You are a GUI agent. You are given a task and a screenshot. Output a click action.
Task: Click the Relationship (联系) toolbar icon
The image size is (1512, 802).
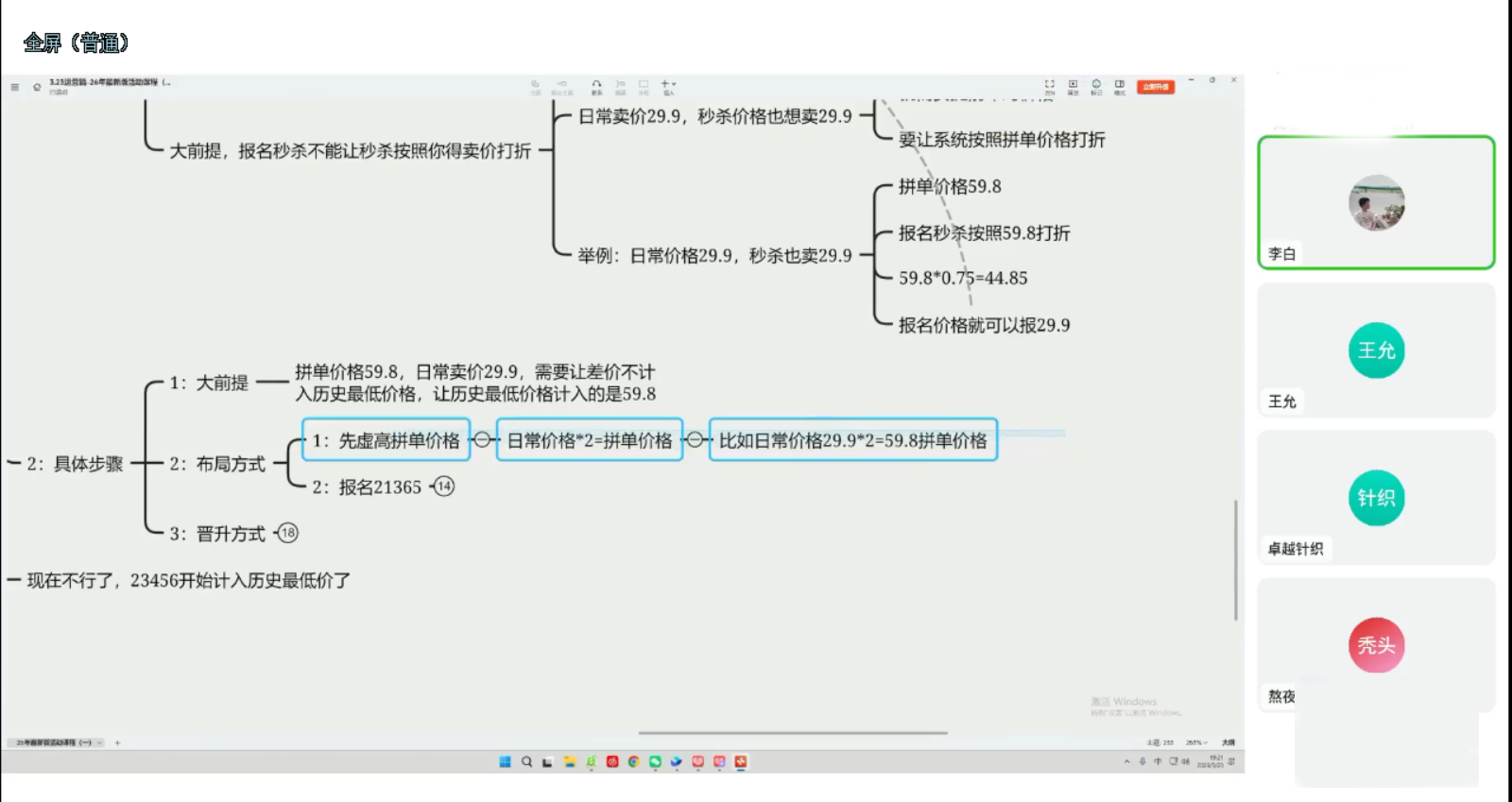(x=596, y=87)
